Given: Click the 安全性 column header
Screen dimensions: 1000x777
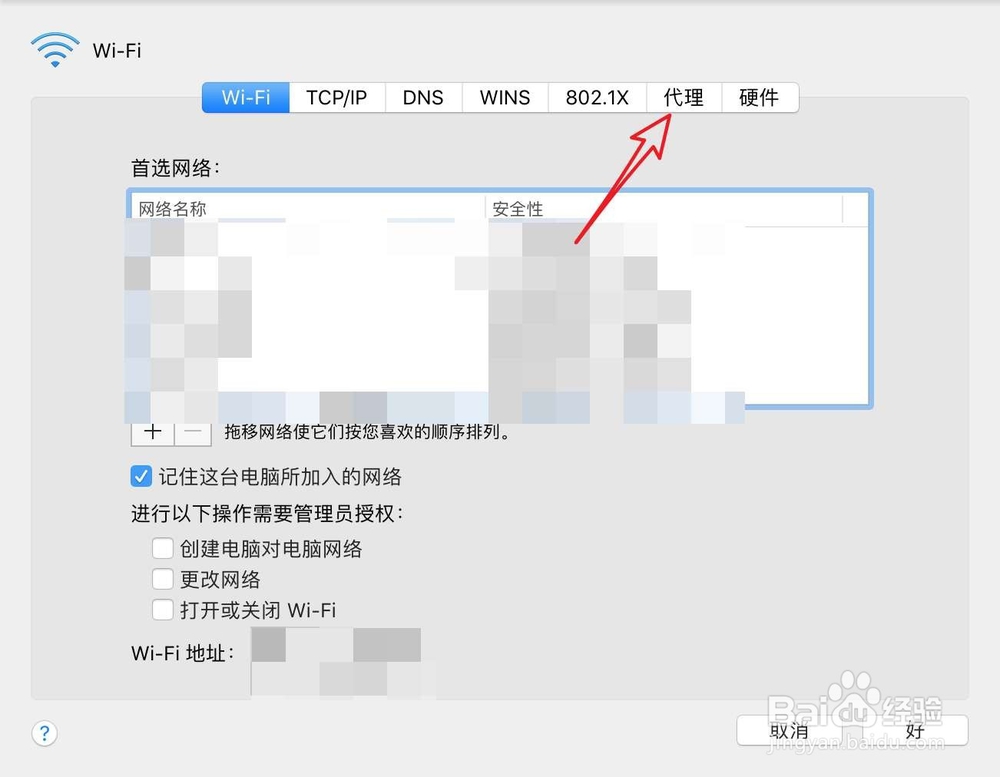Looking at the screenshot, I should point(518,208).
